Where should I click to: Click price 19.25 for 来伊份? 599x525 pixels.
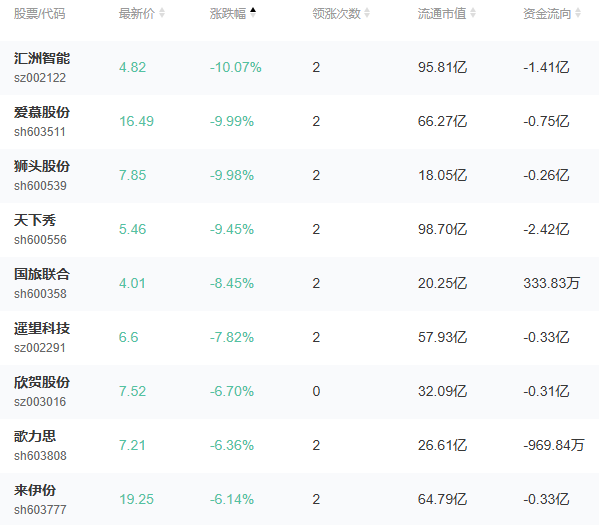coord(136,499)
